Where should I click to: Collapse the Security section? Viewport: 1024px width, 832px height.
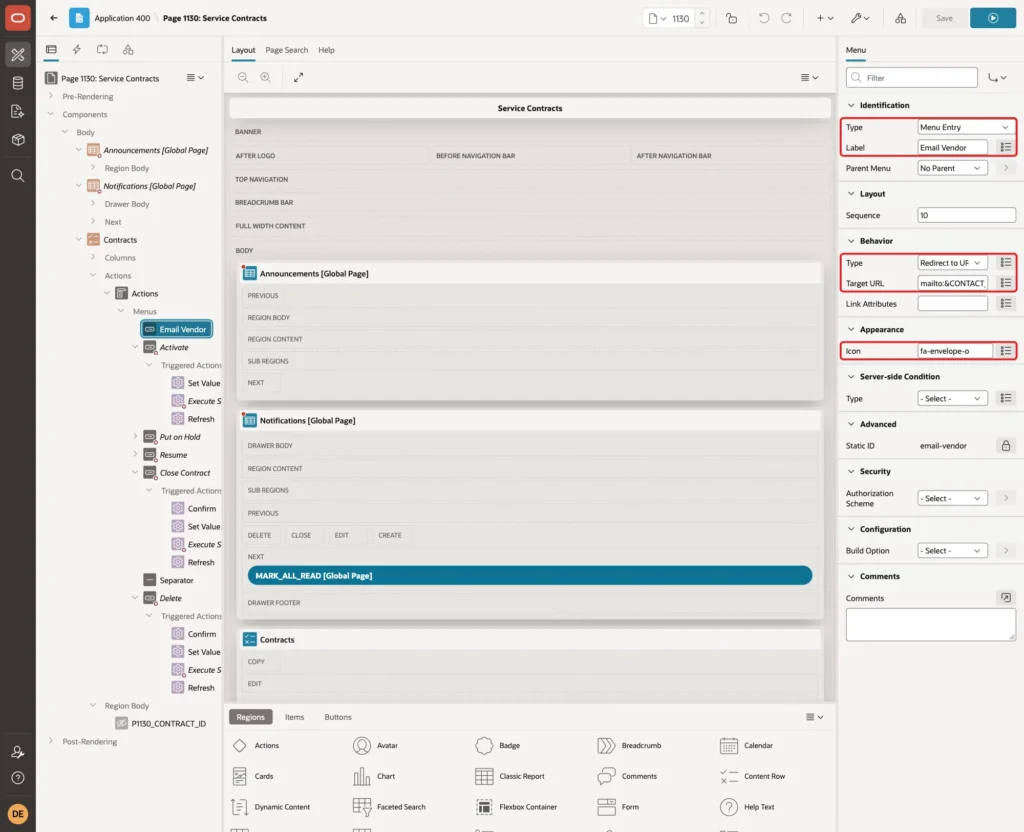pyautogui.click(x=851, y=471)
